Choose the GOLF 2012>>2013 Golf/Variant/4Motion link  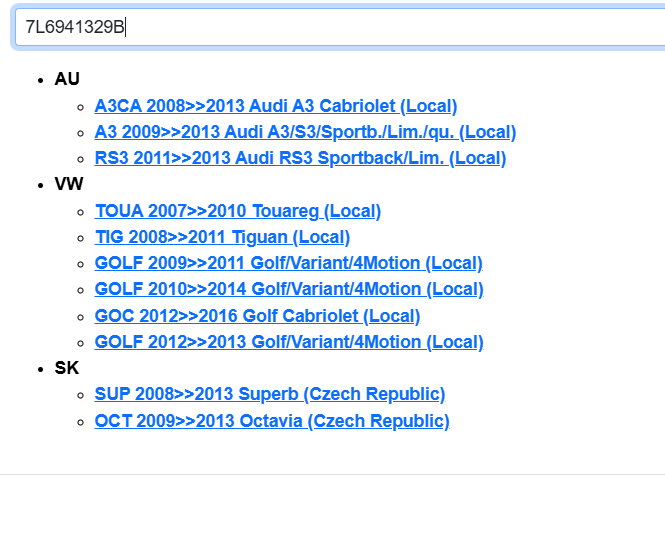pos(288,342)
